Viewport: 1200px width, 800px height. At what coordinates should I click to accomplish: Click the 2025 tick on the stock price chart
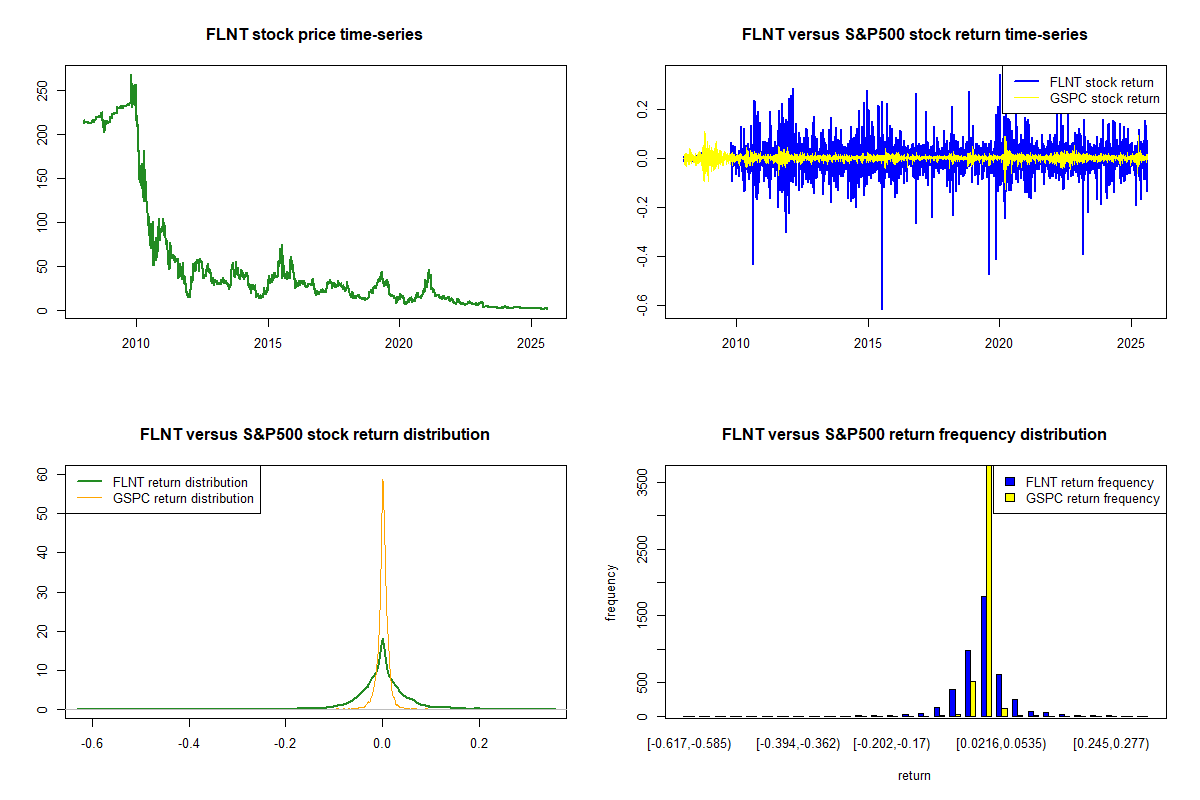pyautogui.click(x=530, y=344)
